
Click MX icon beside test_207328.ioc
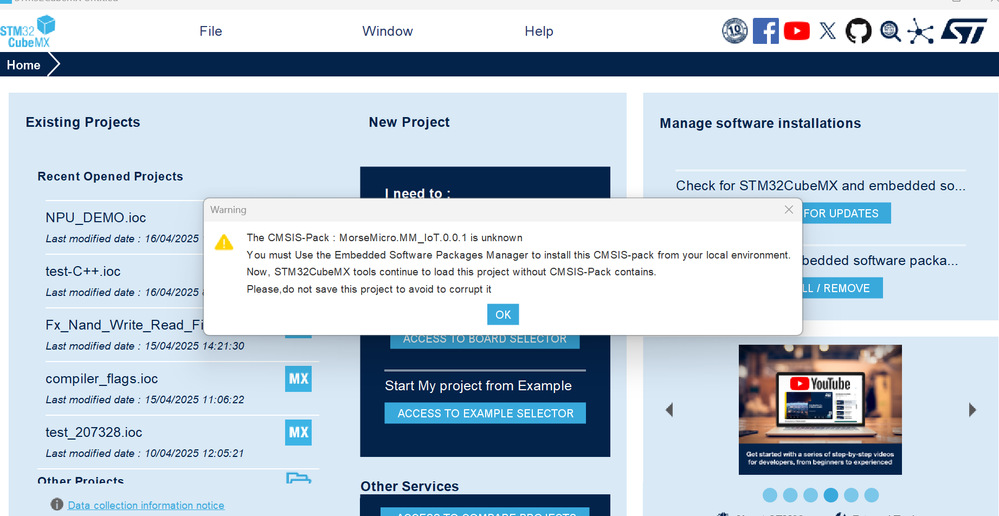(298, 433)
